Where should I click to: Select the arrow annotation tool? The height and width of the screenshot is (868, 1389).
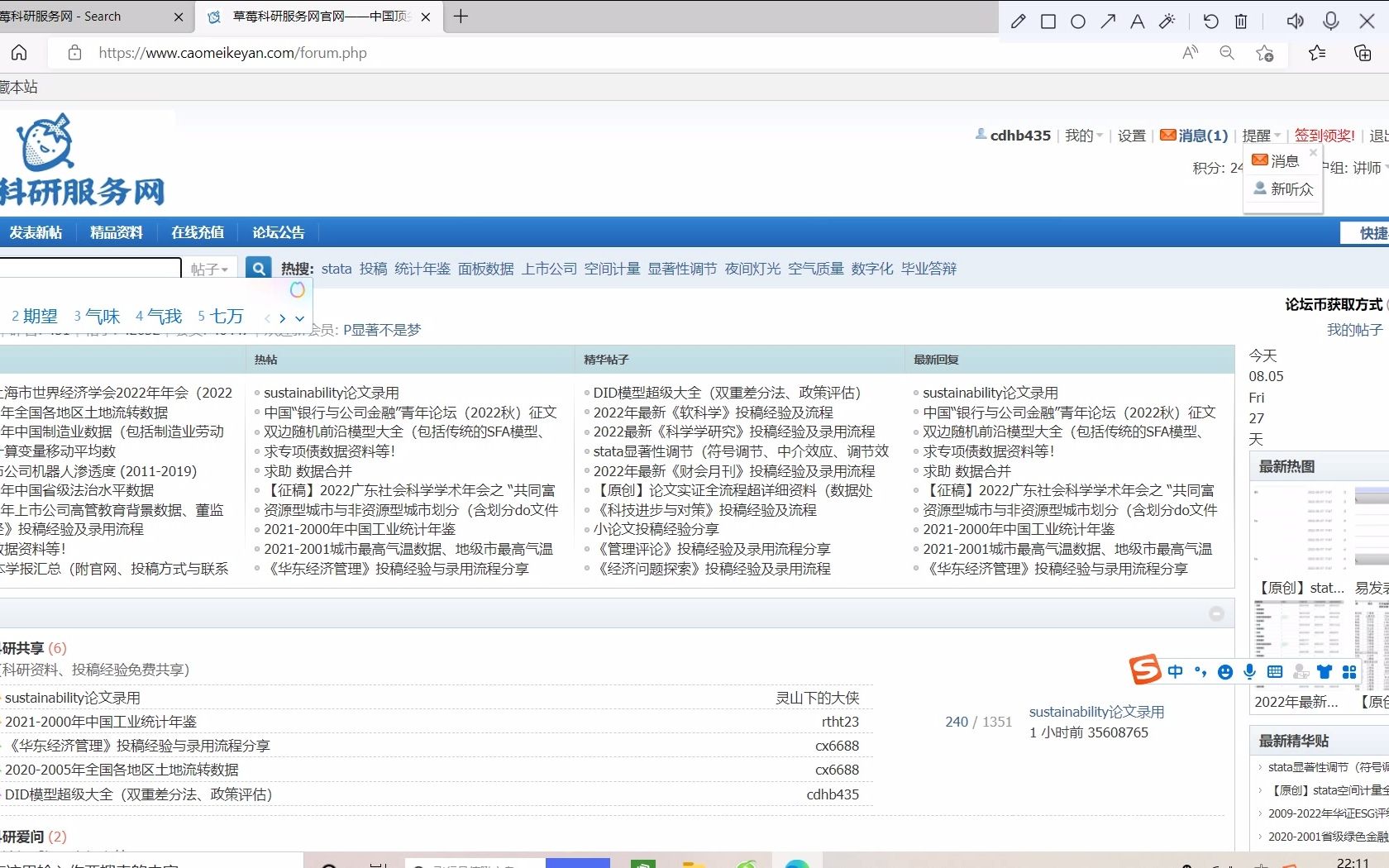[1108, 21]
